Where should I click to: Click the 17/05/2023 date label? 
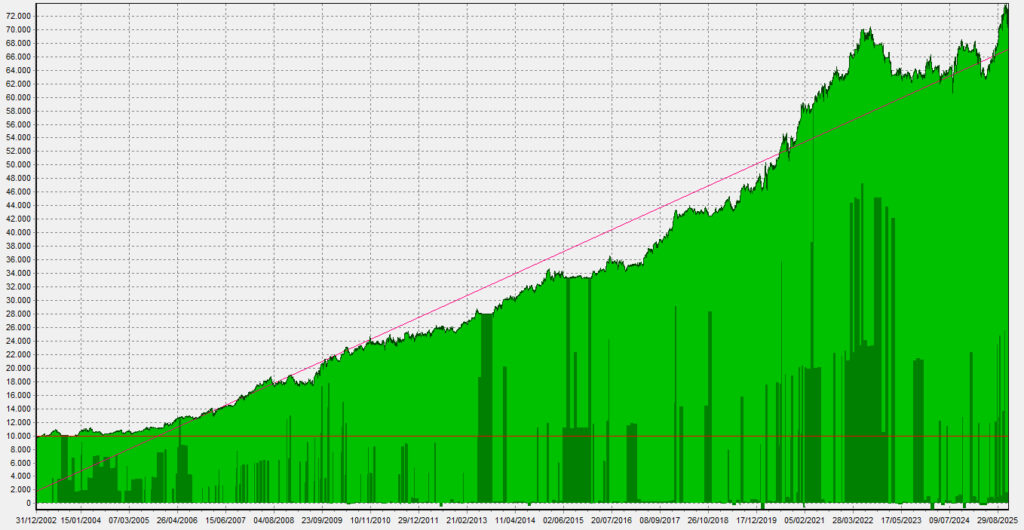[902, 521]
